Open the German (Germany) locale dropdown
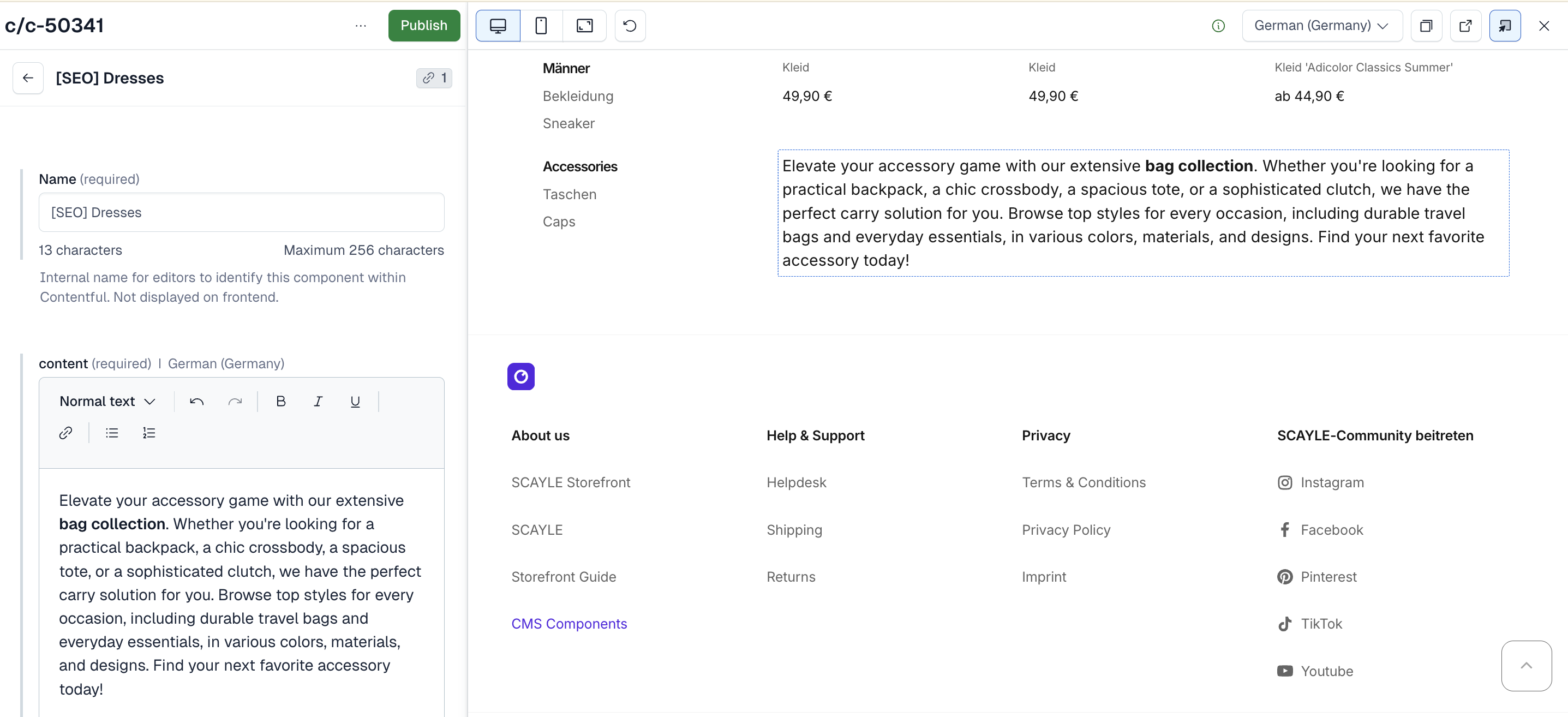Viewport: 1568px width, 717px height. [1321, 26]
